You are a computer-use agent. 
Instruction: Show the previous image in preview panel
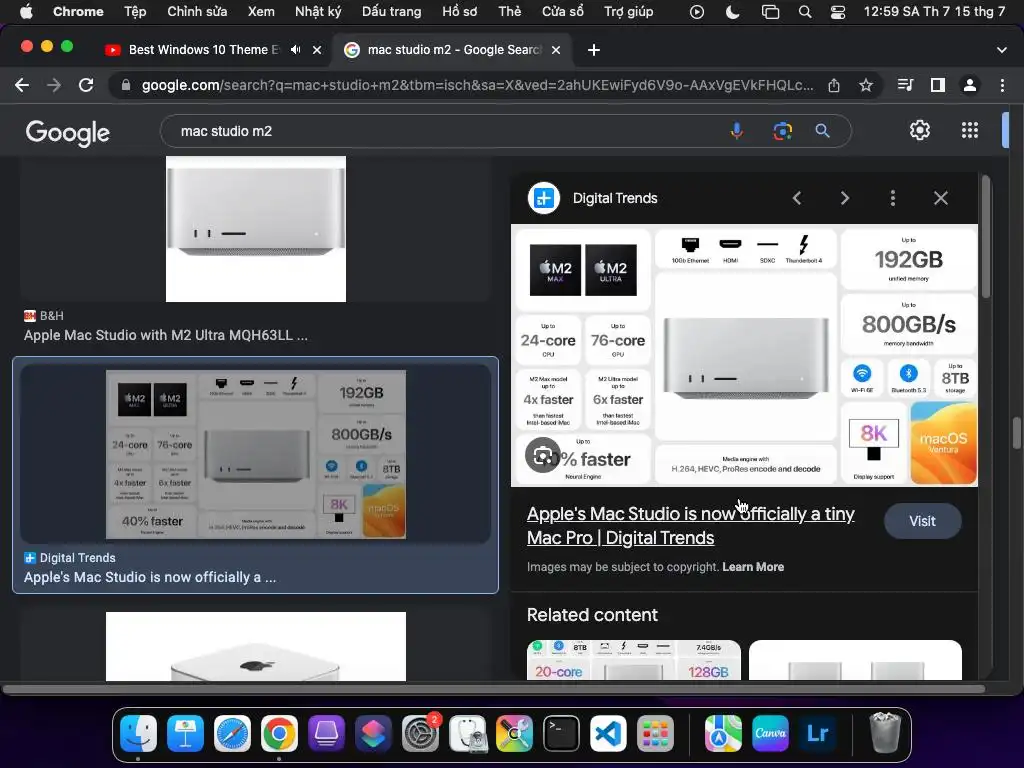[x=797, y=198]
